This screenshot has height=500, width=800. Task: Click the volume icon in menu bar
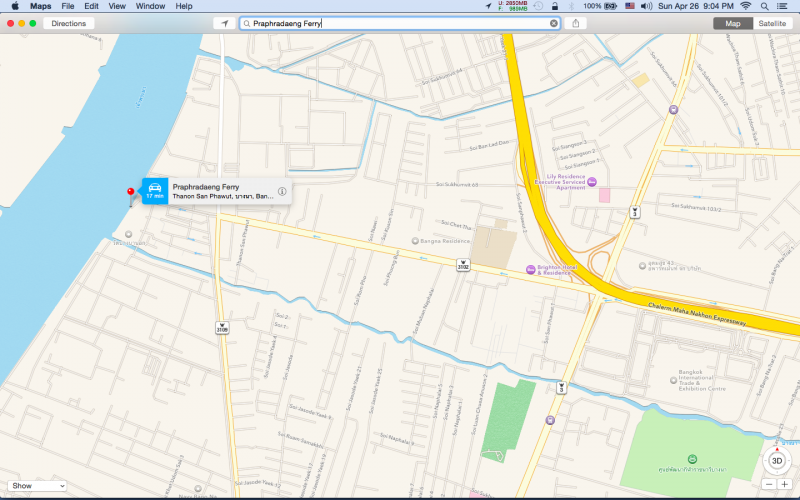(x=646, y=6)
